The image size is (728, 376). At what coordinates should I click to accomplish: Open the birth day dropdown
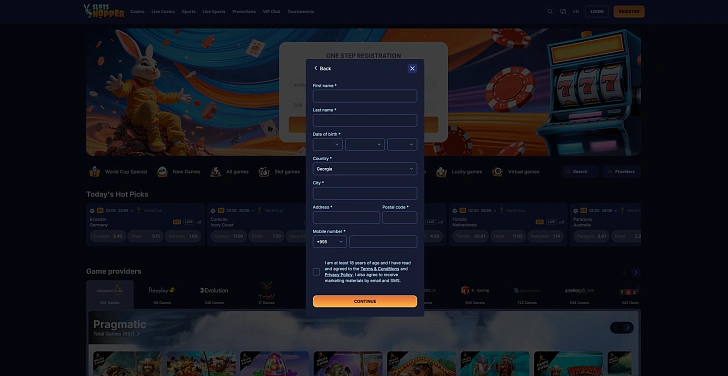(328, 144)
